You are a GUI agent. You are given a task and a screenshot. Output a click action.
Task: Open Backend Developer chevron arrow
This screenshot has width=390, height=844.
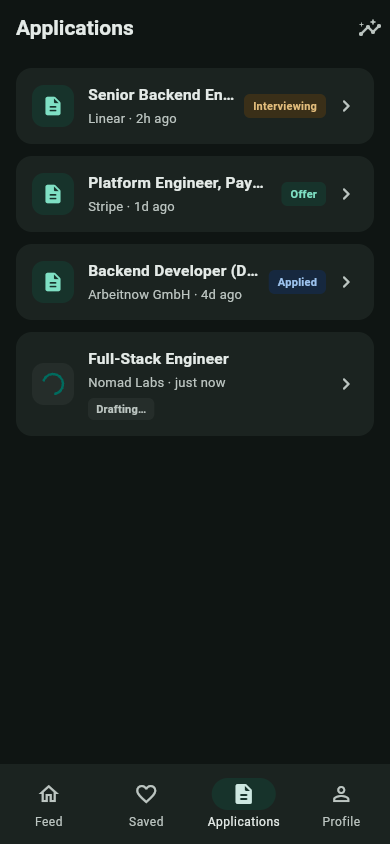click(346, 282)
